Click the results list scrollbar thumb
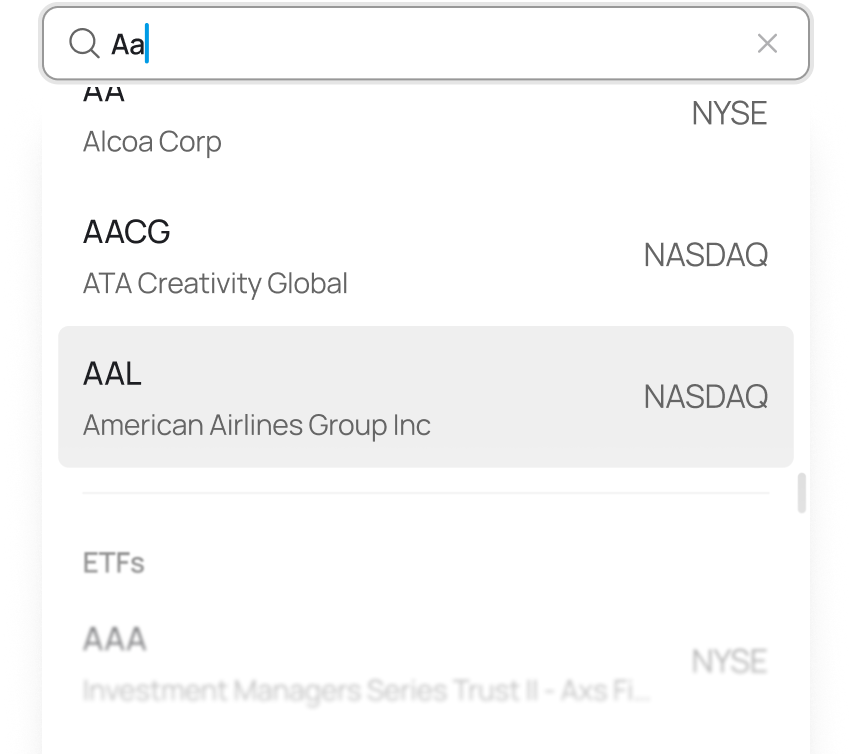Image resolution: width=850 pixels, height=754 pixels. pos(801,493)
